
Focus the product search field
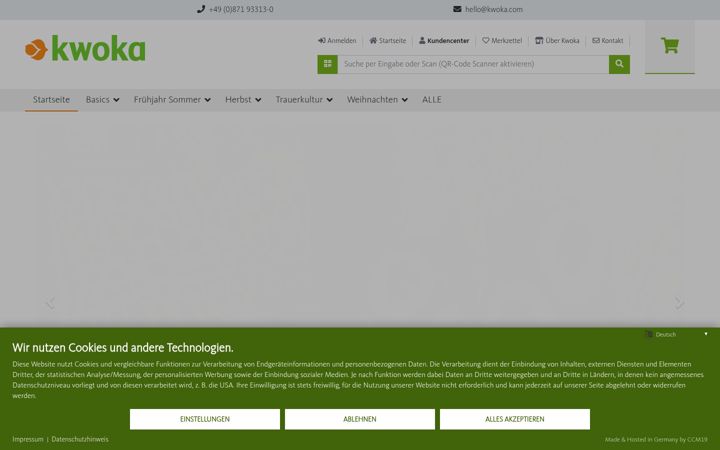tap(473, 64)
